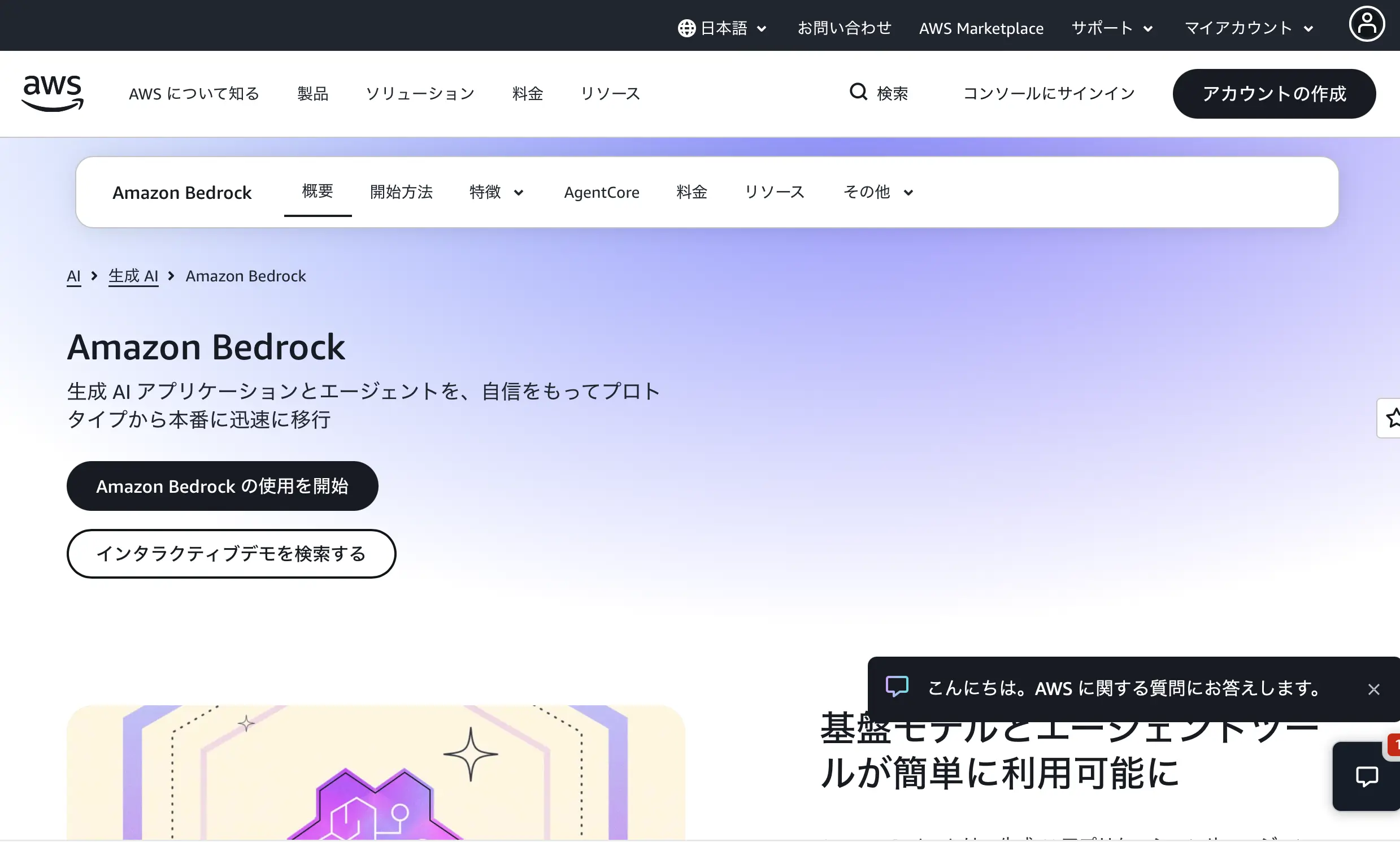1400x842 pixels.
Task: Click the Amazon Bedrock title in sub-navigation
Action: point(181,193)
